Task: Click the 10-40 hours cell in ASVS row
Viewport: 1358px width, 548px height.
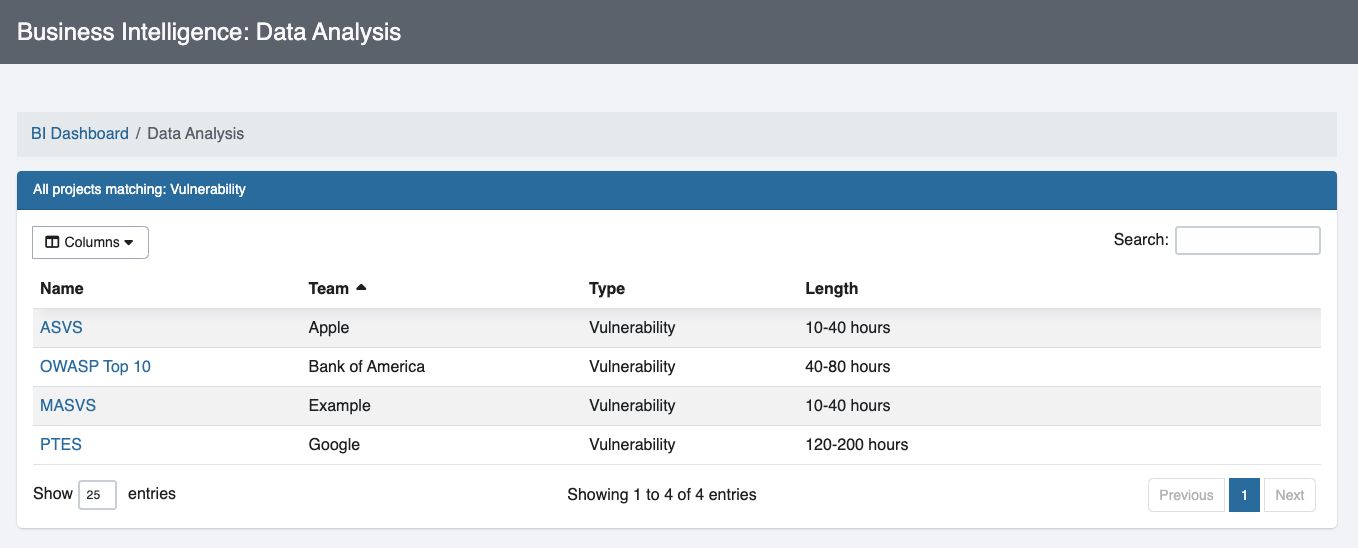Action: [x=848, y=327]
